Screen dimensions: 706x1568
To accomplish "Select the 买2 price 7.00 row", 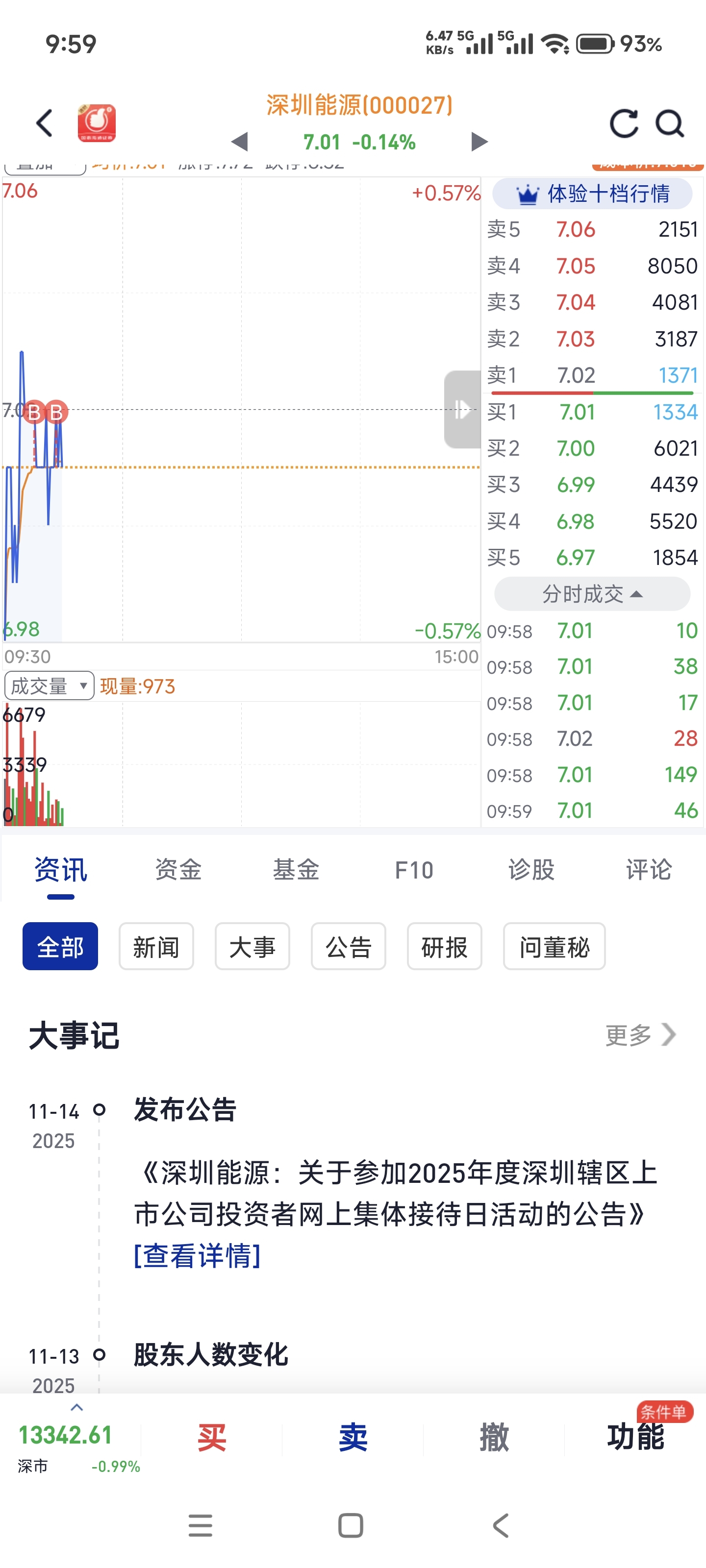I will 592,448.
